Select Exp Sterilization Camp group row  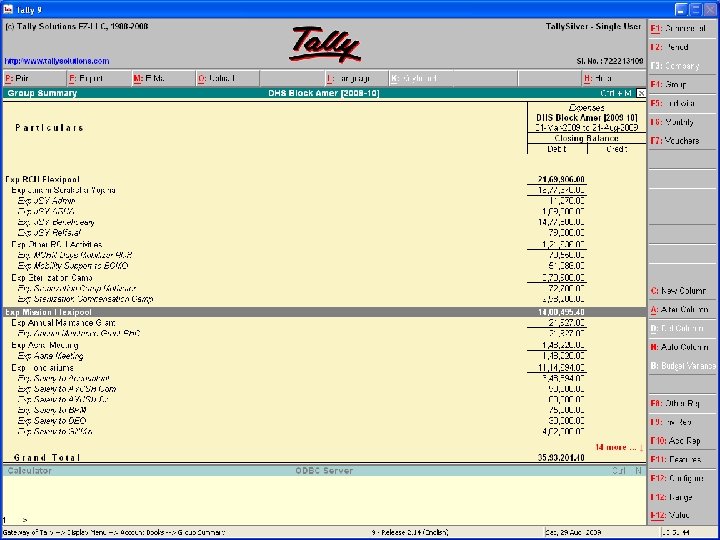[324, 278]
